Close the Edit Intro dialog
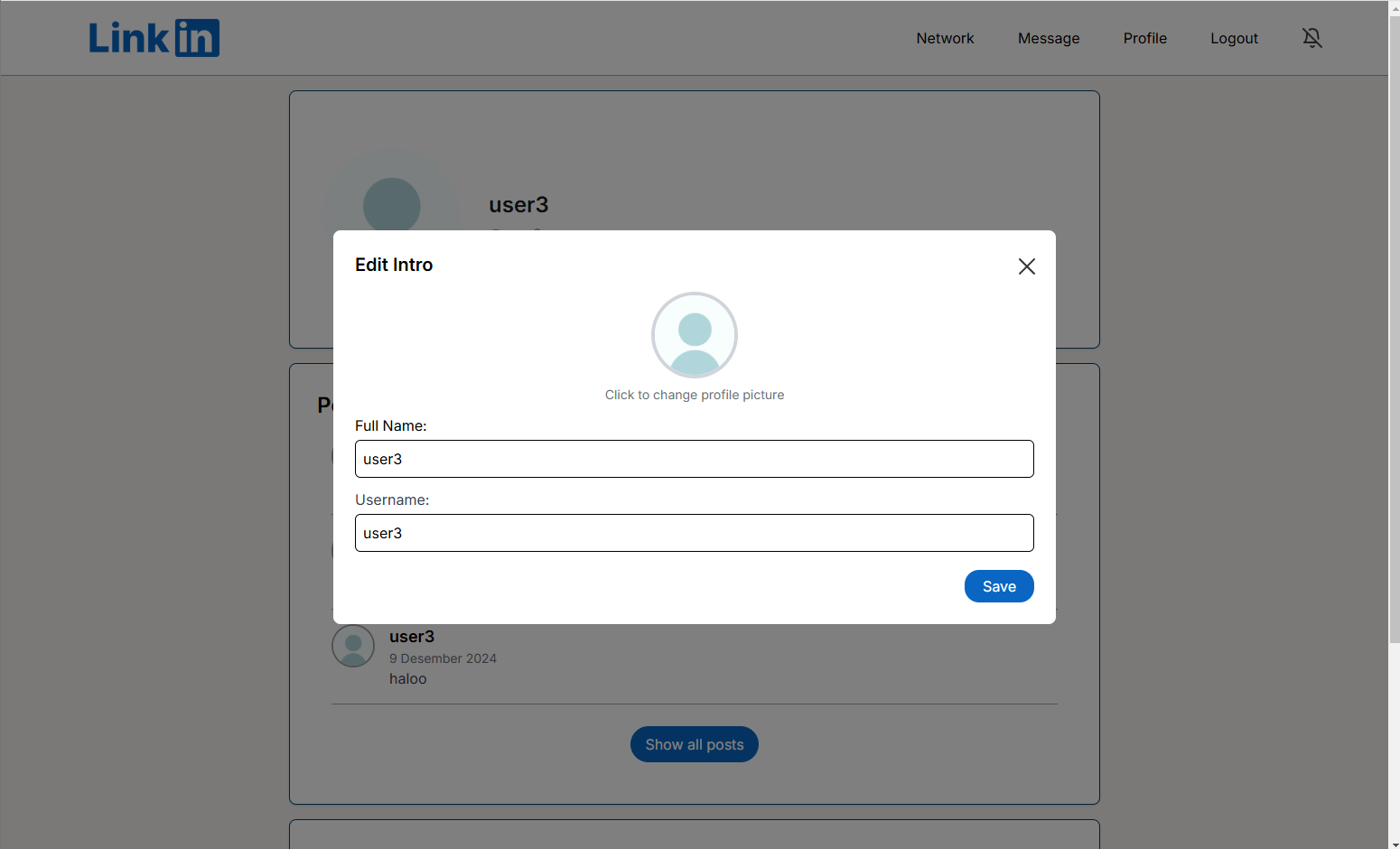The image size is (1400, 849). (x=1027, y=266)
